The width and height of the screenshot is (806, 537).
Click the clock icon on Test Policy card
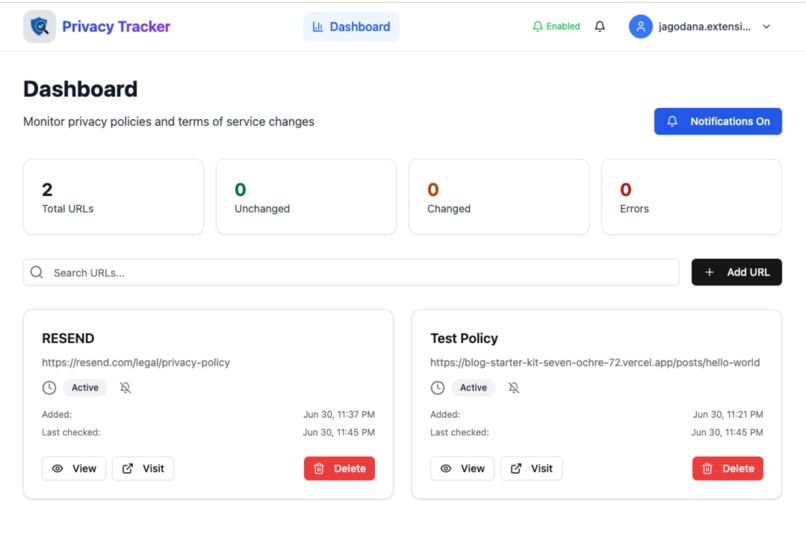tap(437, 387)
